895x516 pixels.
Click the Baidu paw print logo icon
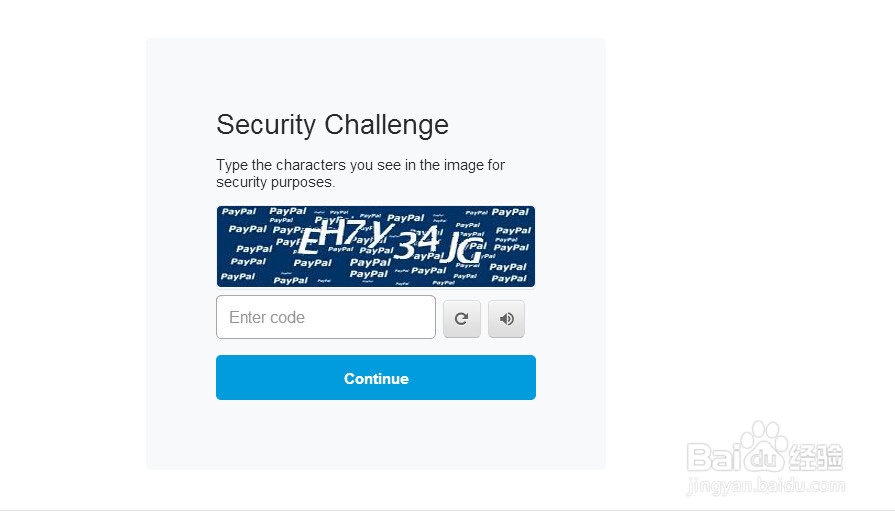764,445
